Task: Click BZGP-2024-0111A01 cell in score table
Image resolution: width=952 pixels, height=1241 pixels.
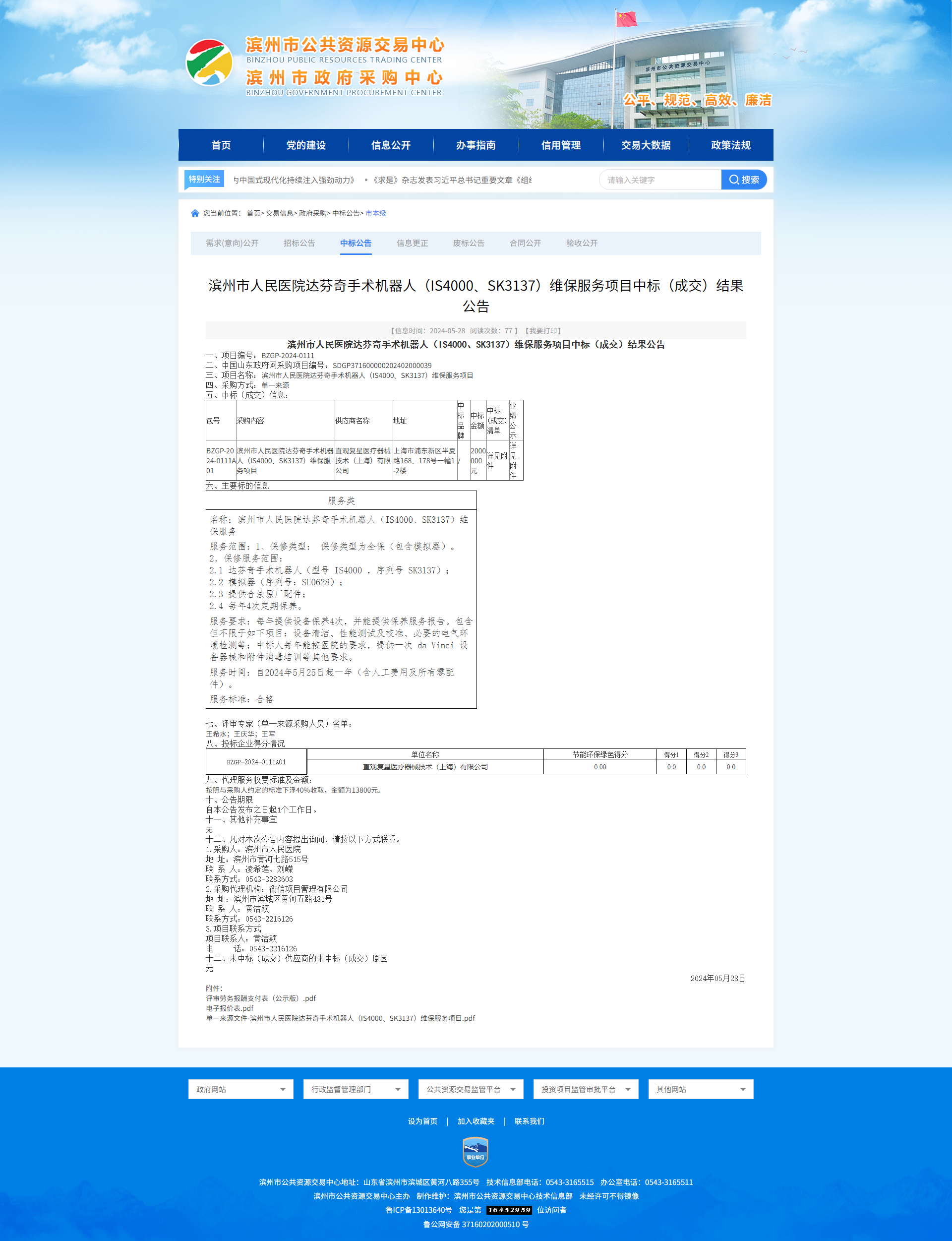Action: point(256,761)
